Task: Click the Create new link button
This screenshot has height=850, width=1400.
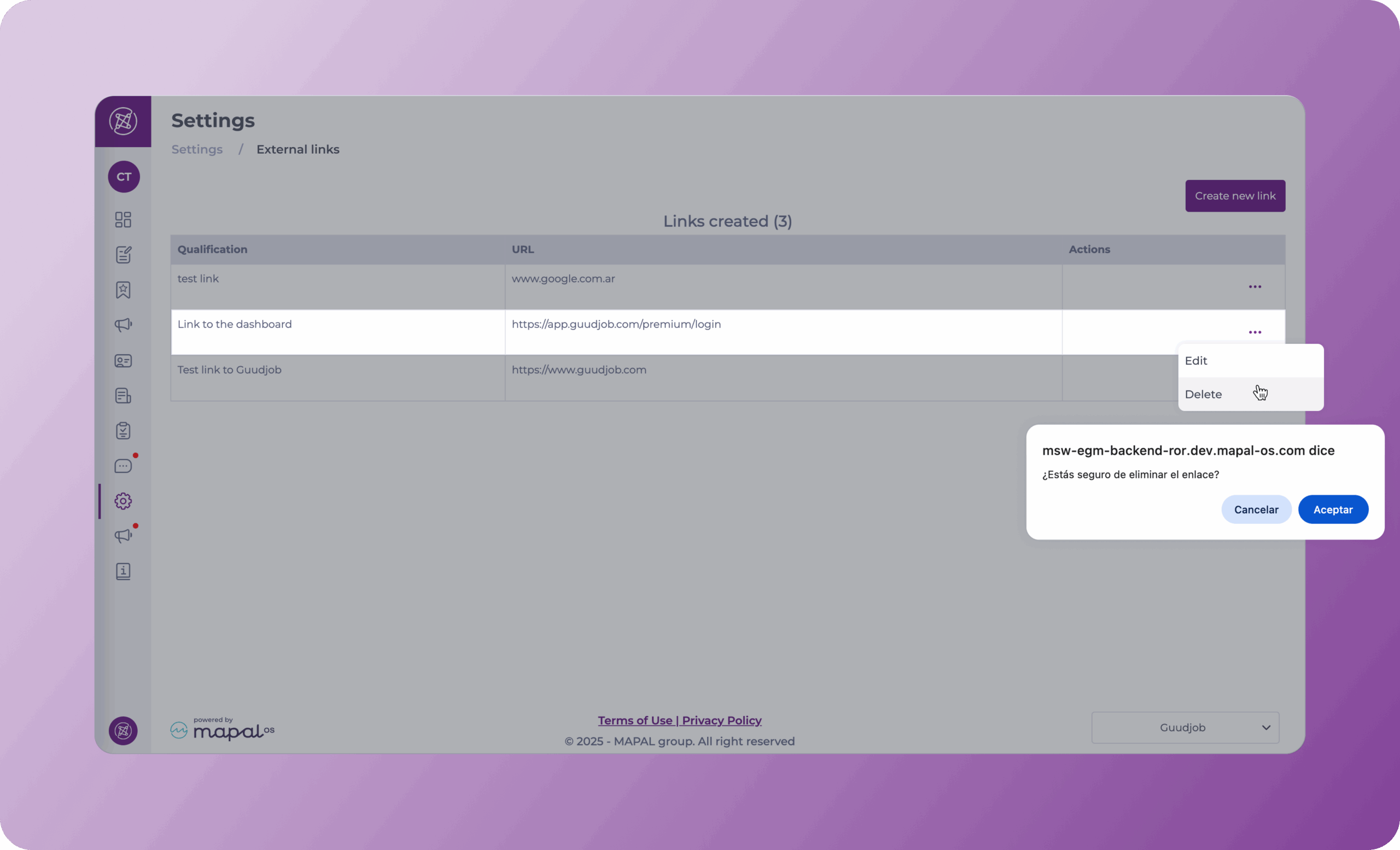Action: (1235, 196)
